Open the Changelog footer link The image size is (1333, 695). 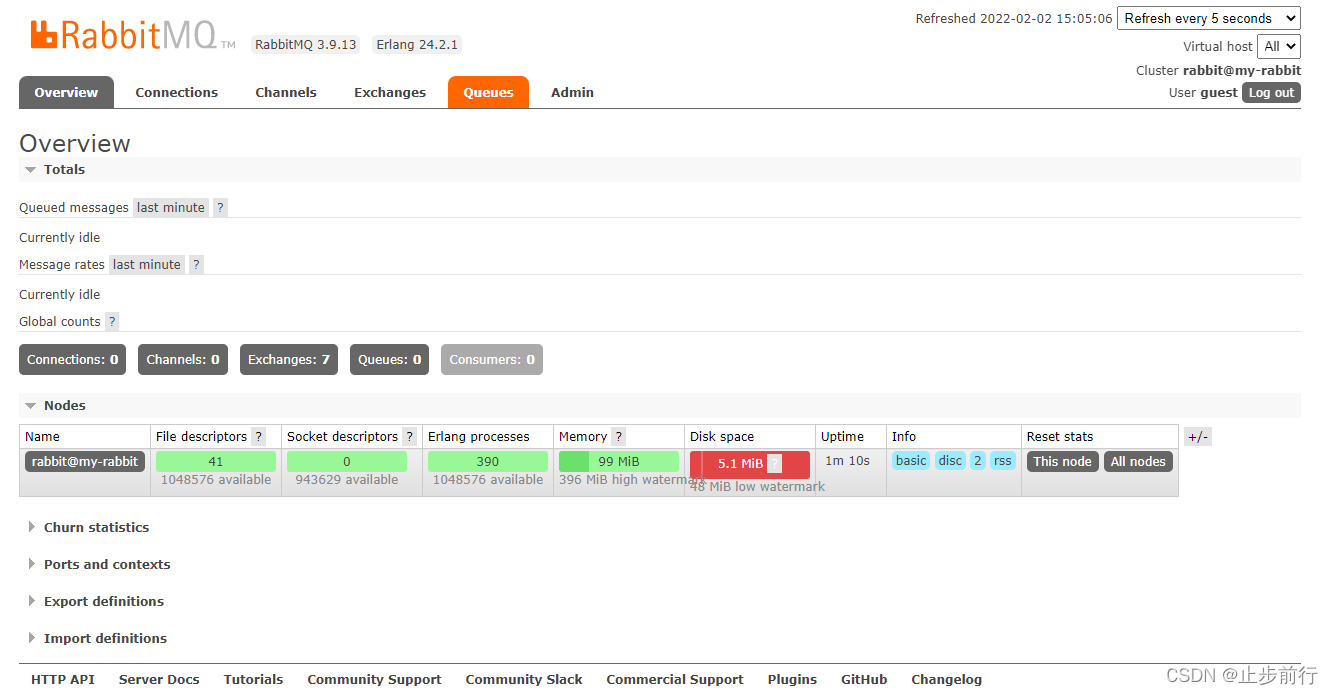946,679
